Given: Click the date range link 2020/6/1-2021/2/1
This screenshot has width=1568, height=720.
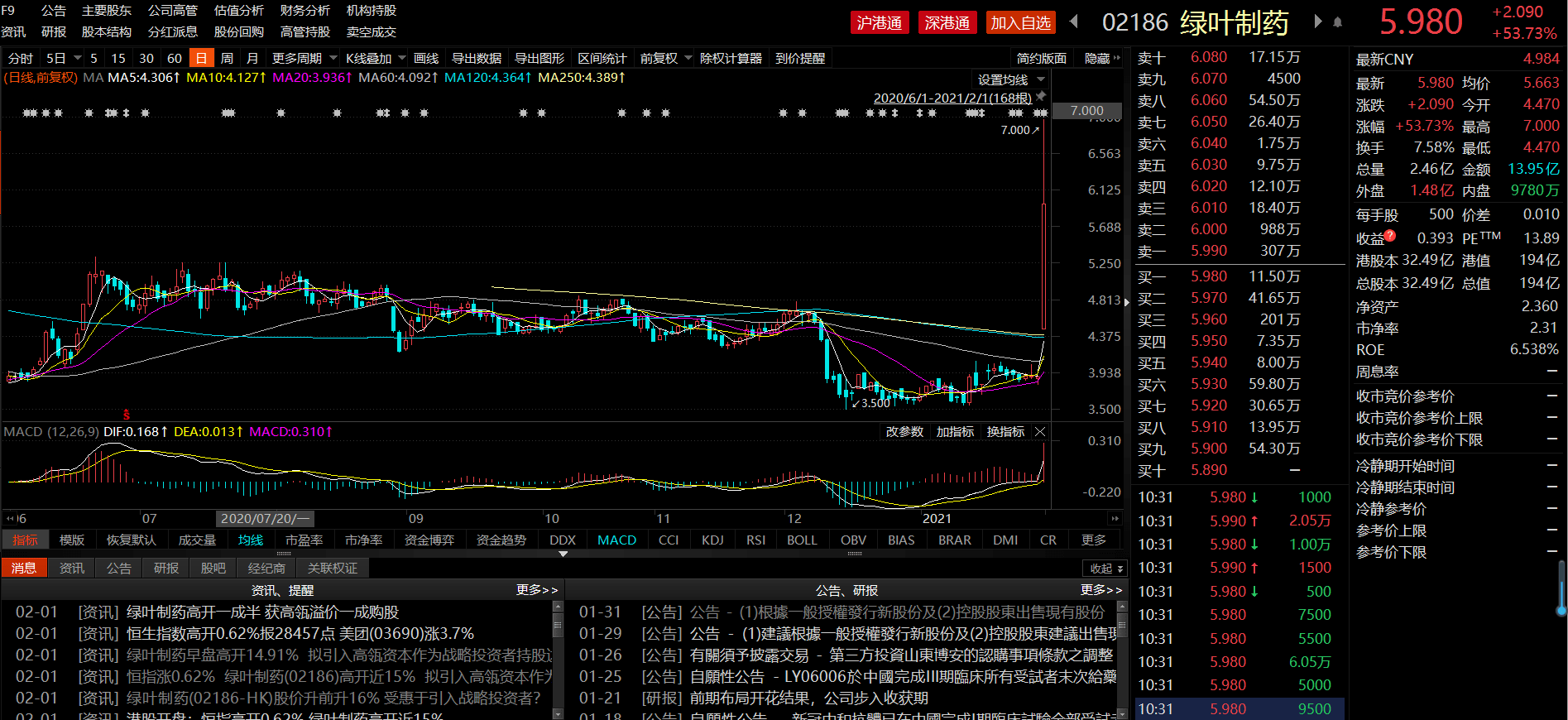Looking at the screenshot, I should tap(952, 98).
